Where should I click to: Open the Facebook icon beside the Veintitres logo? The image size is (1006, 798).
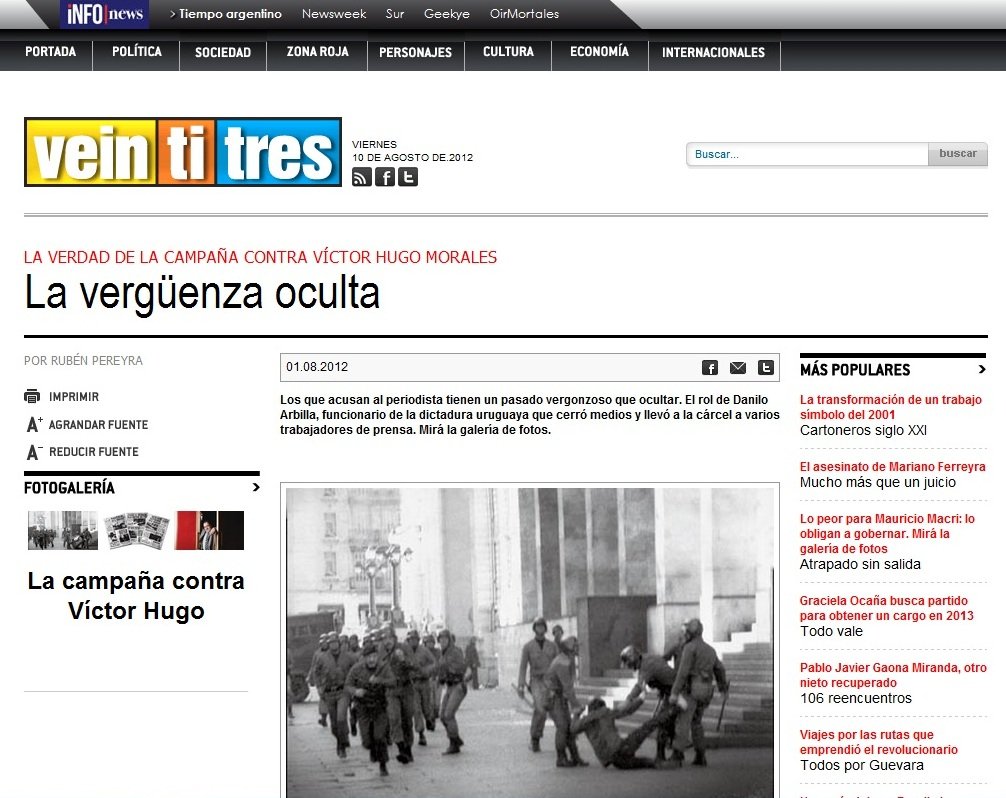[385, 177]
